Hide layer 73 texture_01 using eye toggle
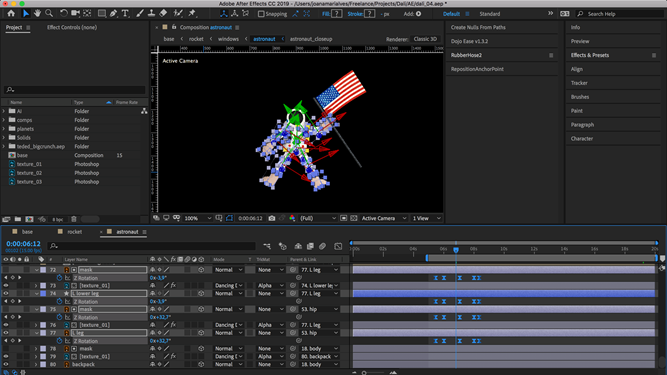 pyautogui.click(x=6, y=286)
